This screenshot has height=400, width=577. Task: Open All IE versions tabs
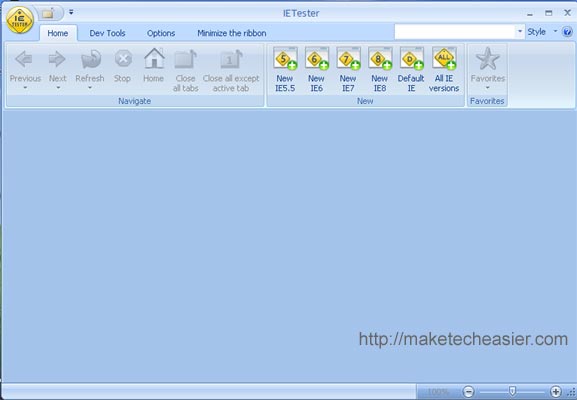[444, 69]
